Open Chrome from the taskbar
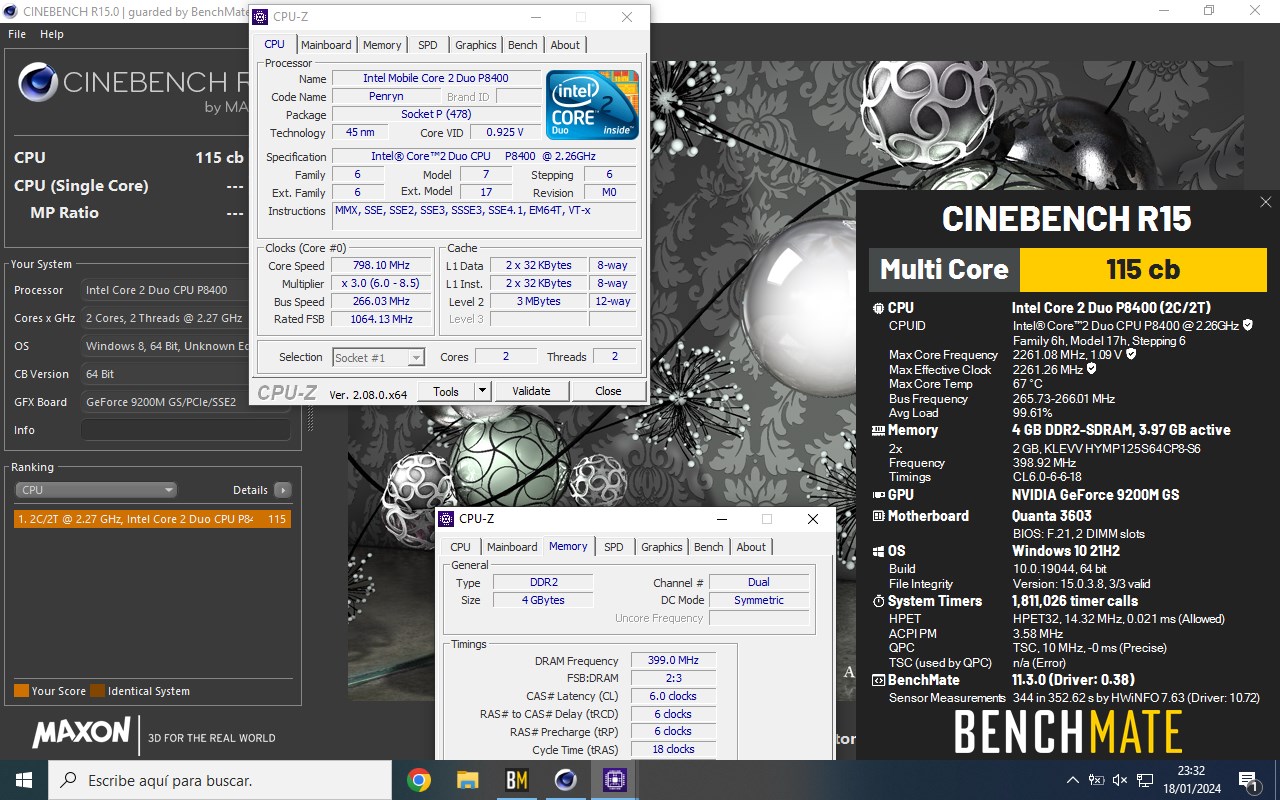The height and width of the screenshot is (800, 1280). click(x=419, y=780)
